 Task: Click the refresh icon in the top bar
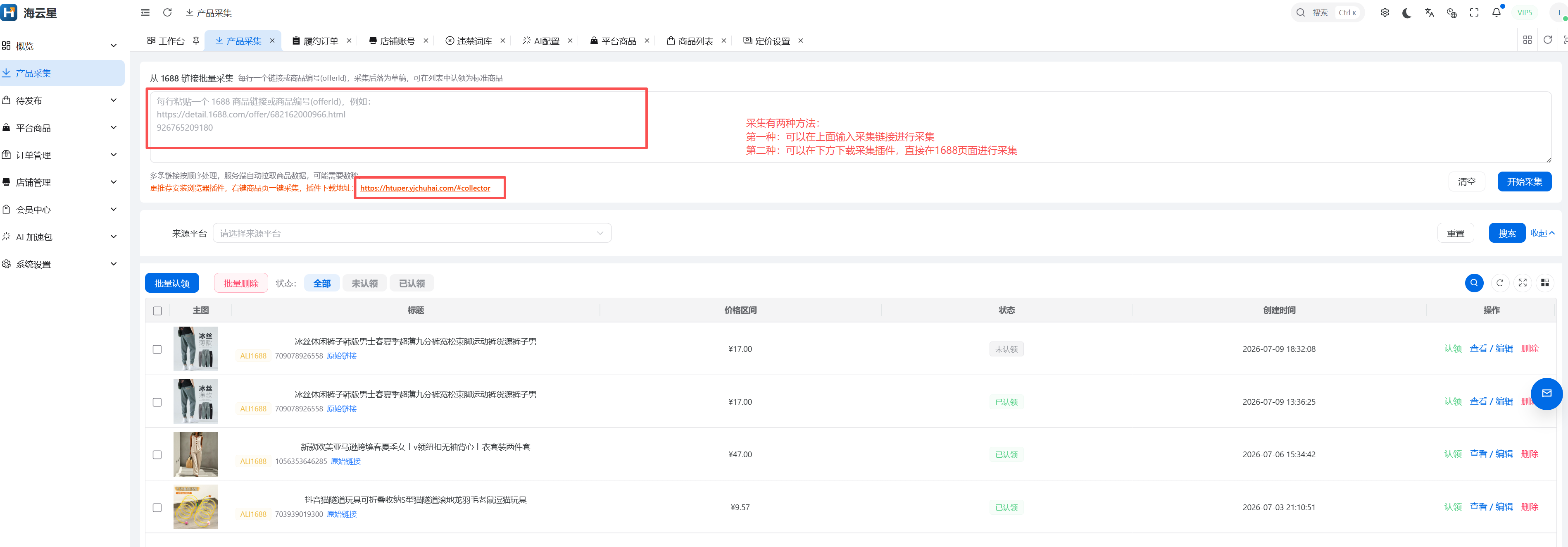167,12
